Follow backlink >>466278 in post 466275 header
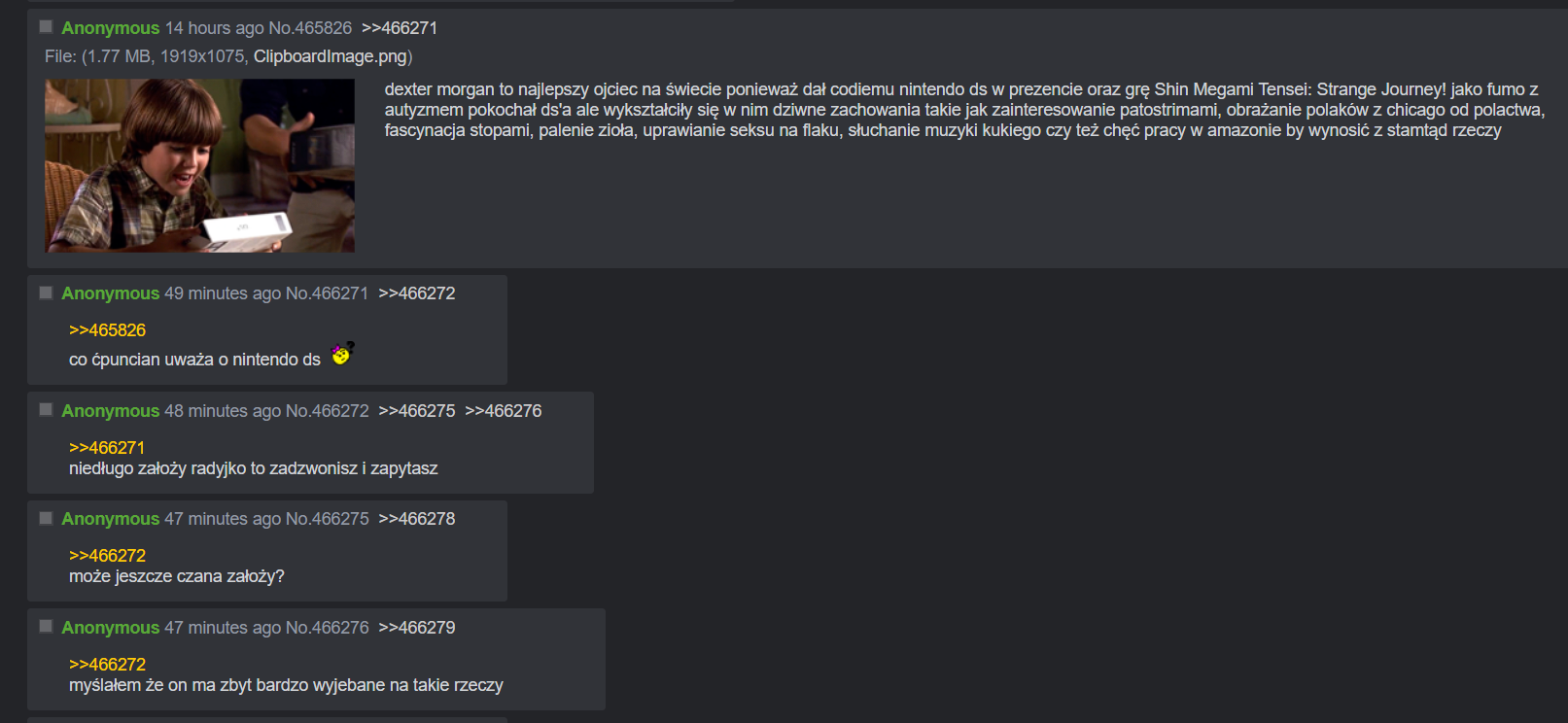1568x723 pixels. pyautogui.click(x=417, y=519)
